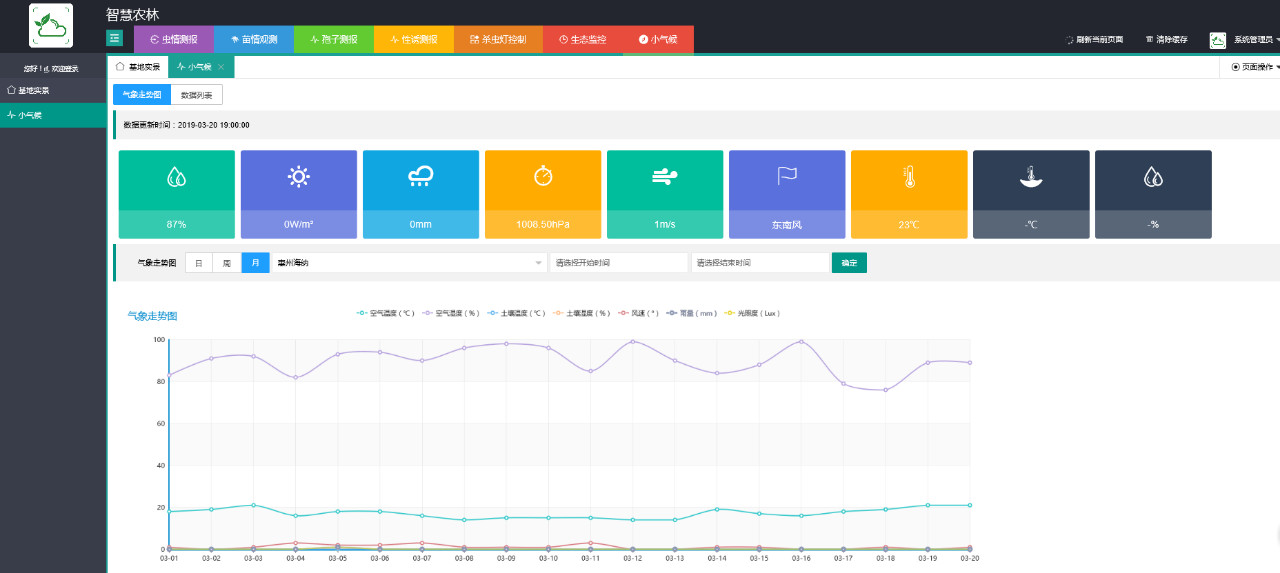Screen dimensions: 1280x573
Task: Select 小气候 in the sidebar
Action: [53, 115]
